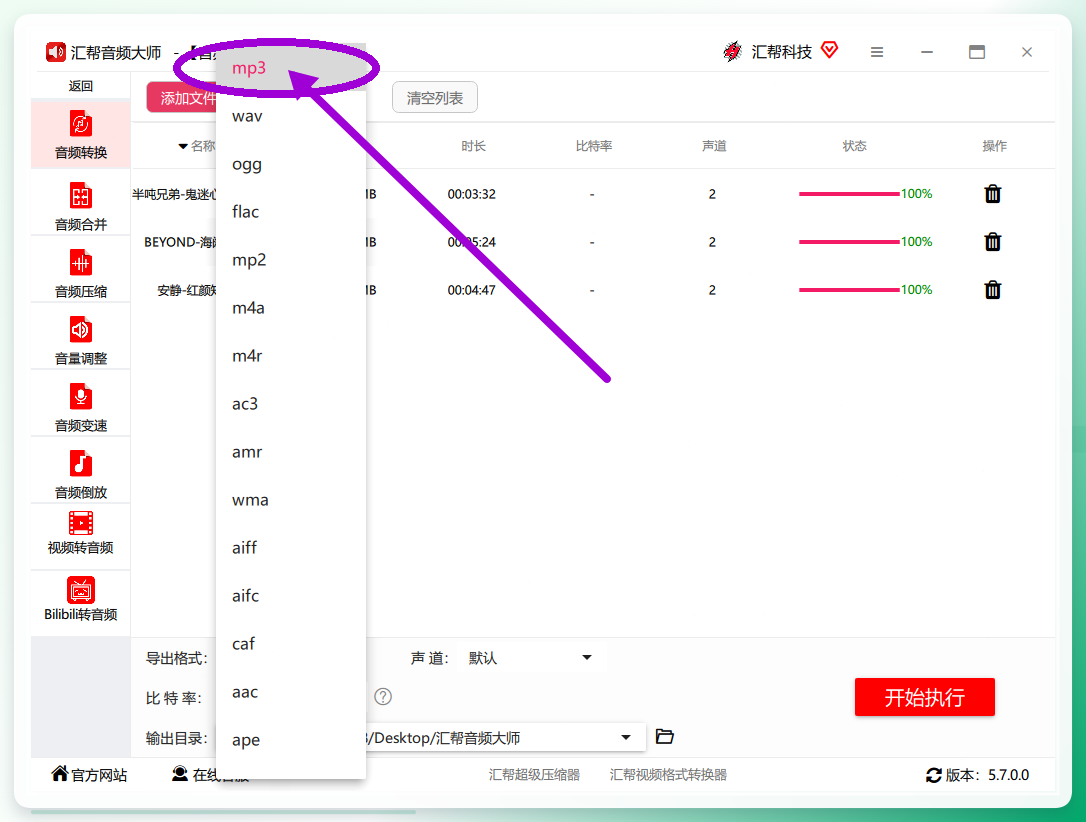
Task: Open the output folder browse icon
Action: [x=664, y=736]
